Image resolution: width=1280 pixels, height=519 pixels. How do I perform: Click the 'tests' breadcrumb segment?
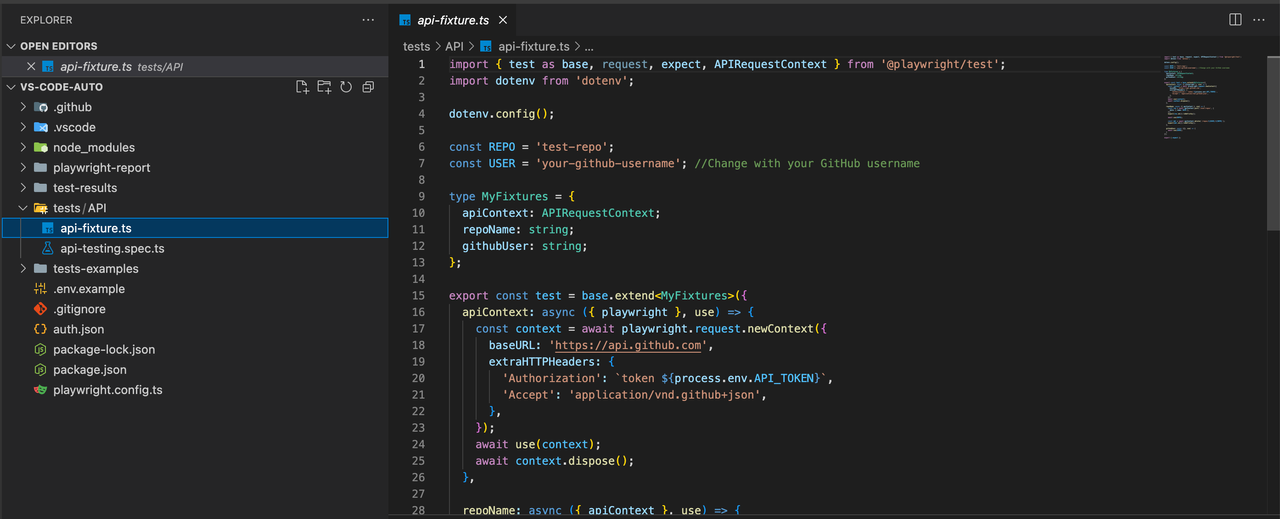(x=416, y=46)
